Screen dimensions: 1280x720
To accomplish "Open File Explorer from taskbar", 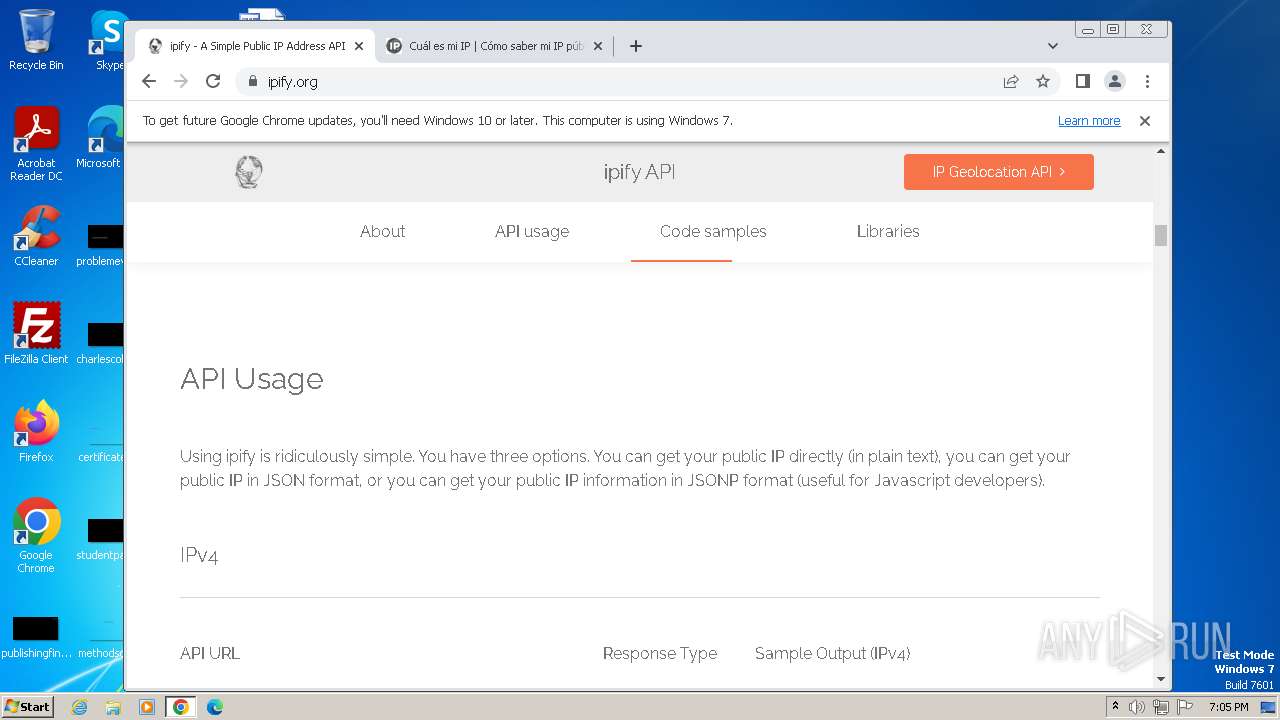I will (113, 707).
